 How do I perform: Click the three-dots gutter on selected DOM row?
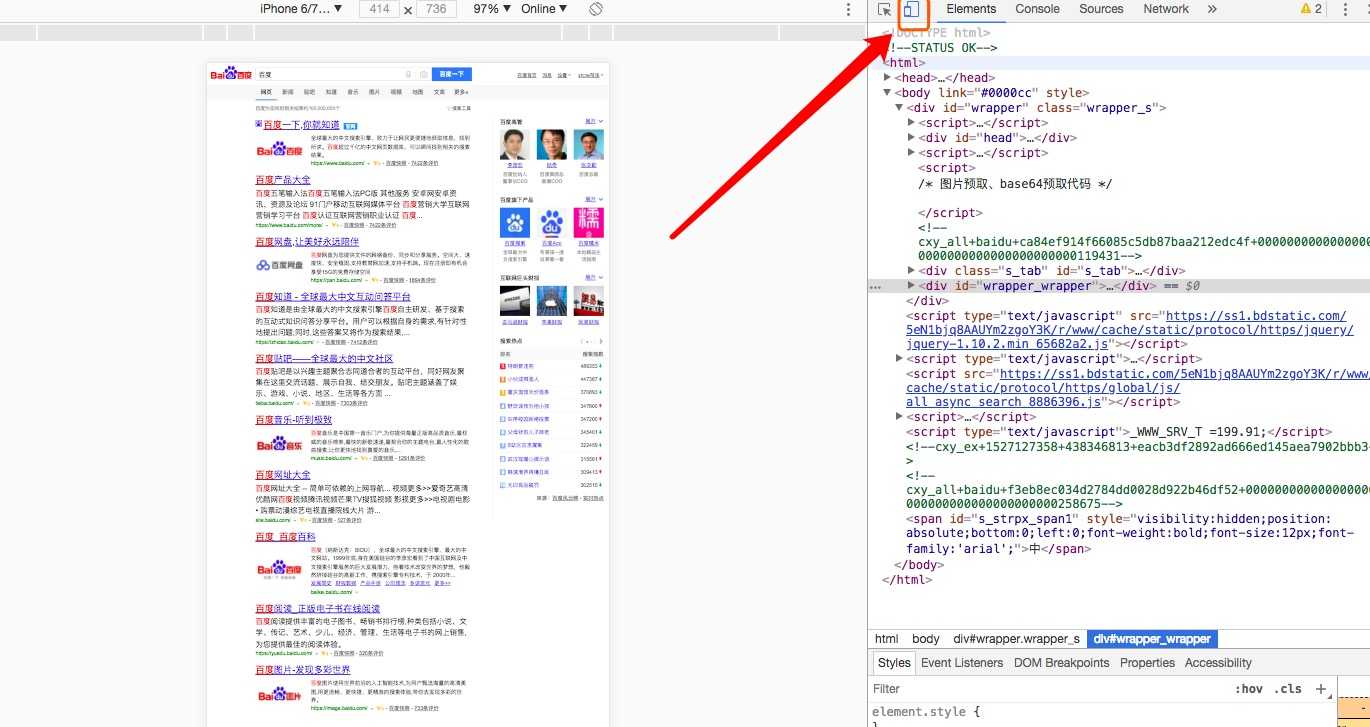[x=876, y=286]
